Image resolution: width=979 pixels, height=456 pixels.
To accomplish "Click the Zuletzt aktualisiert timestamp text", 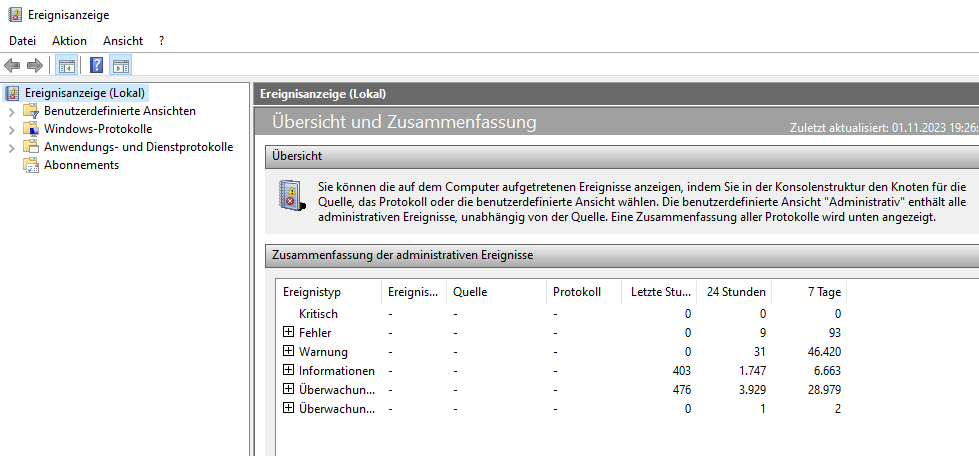I will click(884, 127).
